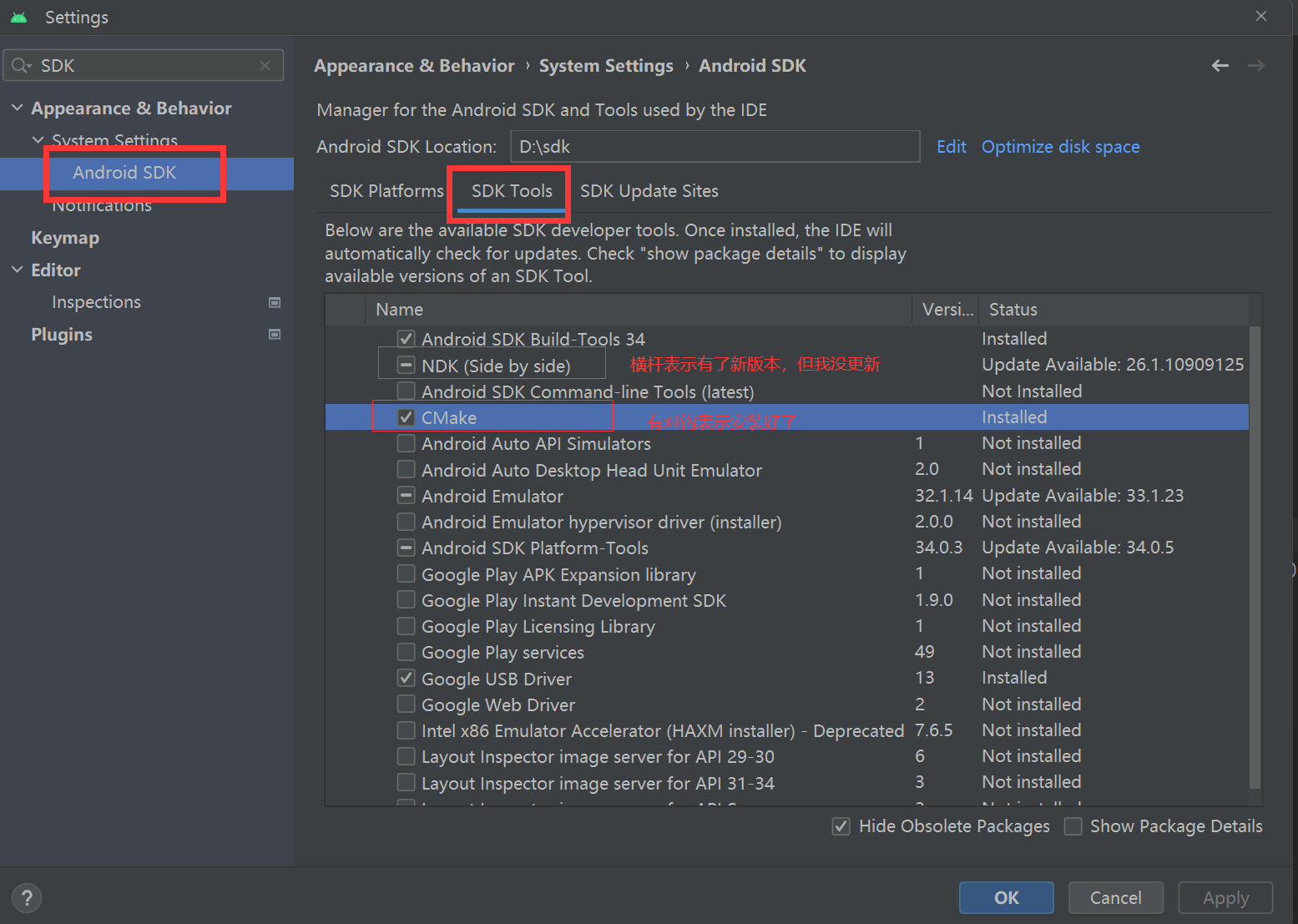Open Inspections settings

click(x=96, y=302)
